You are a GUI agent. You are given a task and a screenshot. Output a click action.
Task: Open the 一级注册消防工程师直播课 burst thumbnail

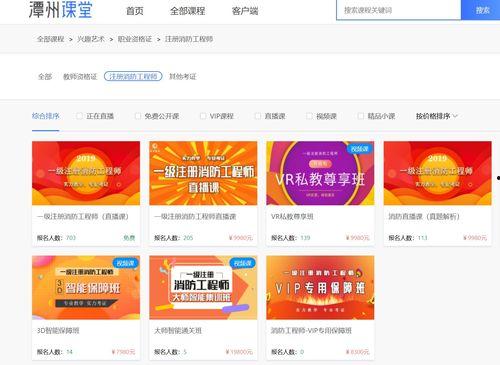(203, 173)
